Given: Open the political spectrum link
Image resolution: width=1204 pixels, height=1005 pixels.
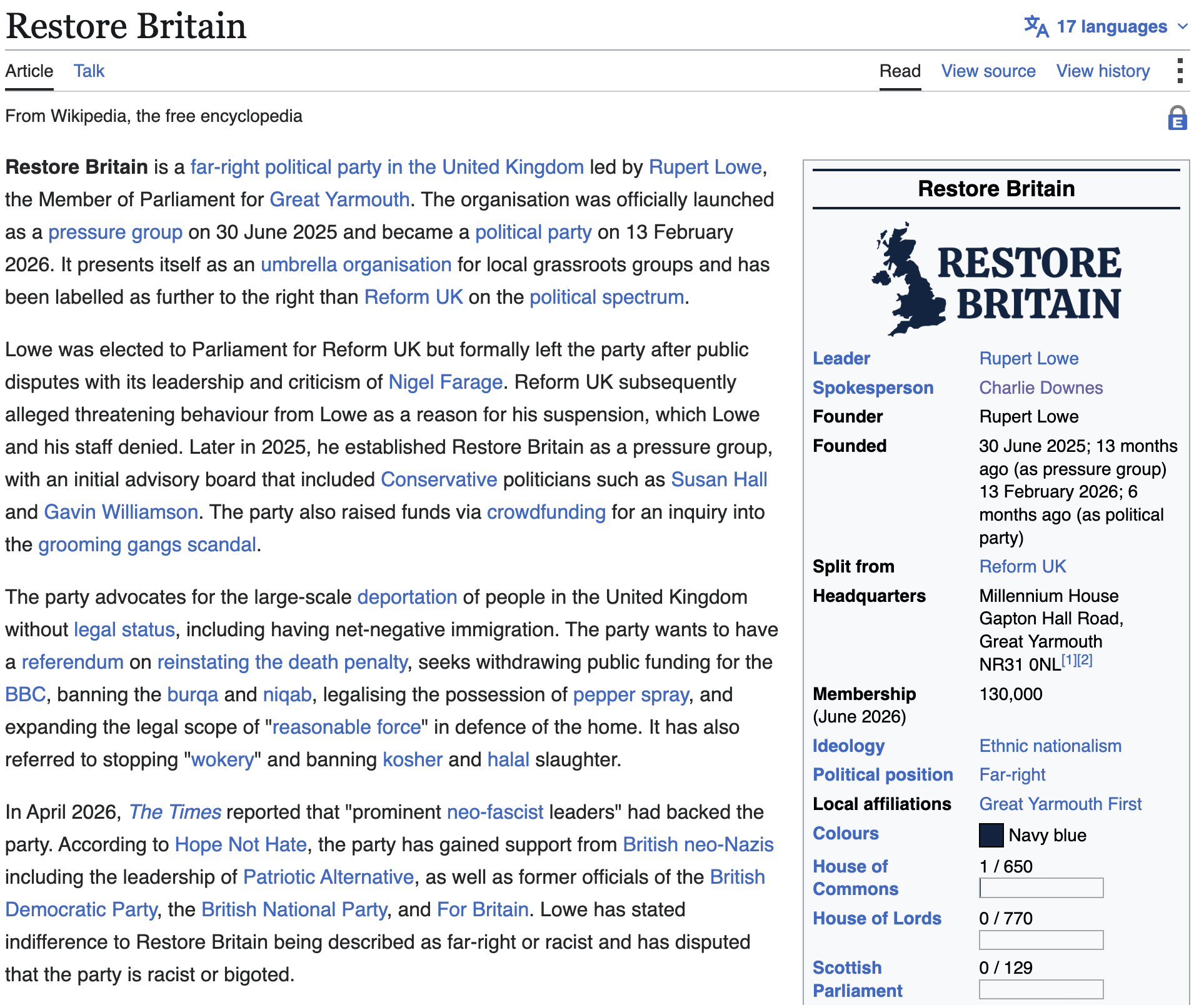Looking at the screenshot, I should tap(606, 297).
